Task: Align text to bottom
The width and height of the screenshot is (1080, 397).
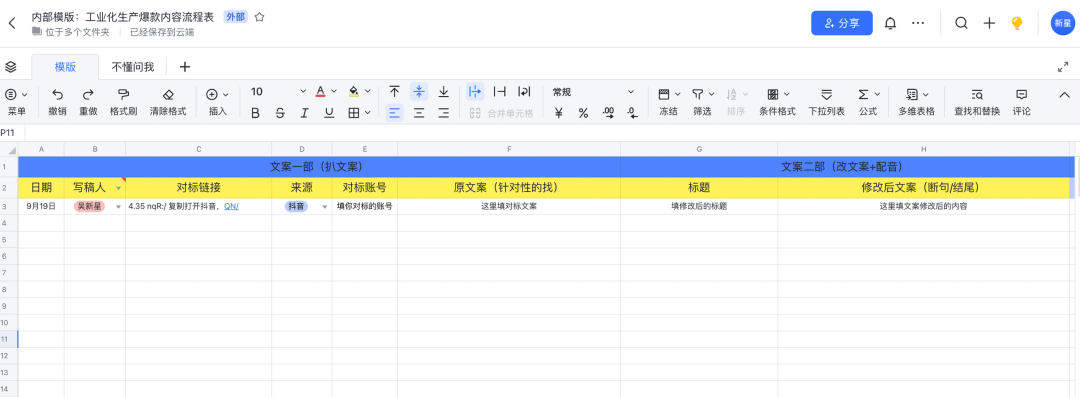Action: [444, 92]
